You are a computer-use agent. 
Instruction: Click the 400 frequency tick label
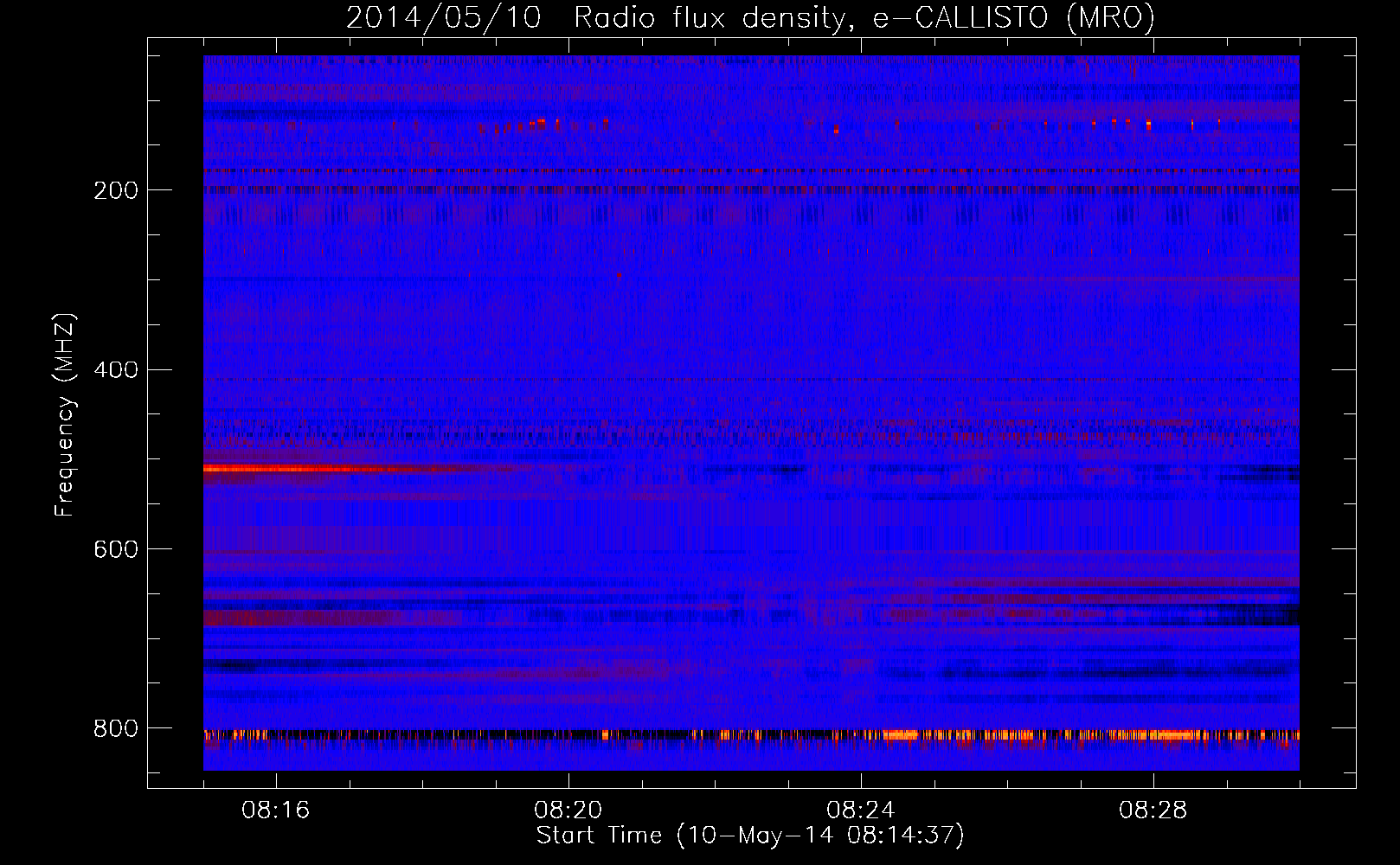point(116,370)
